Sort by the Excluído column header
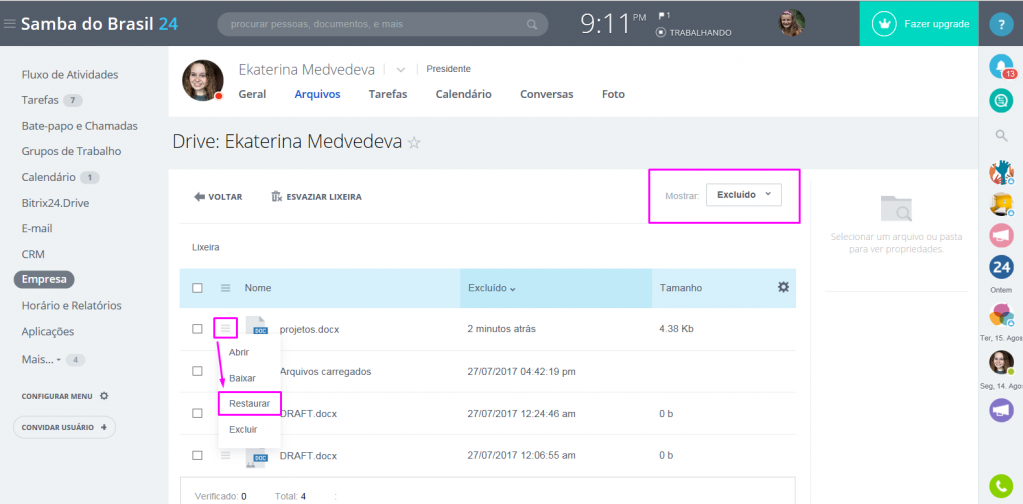Image resolution: width=1023 pixels, height=504 pixels. tap(491, 288)
